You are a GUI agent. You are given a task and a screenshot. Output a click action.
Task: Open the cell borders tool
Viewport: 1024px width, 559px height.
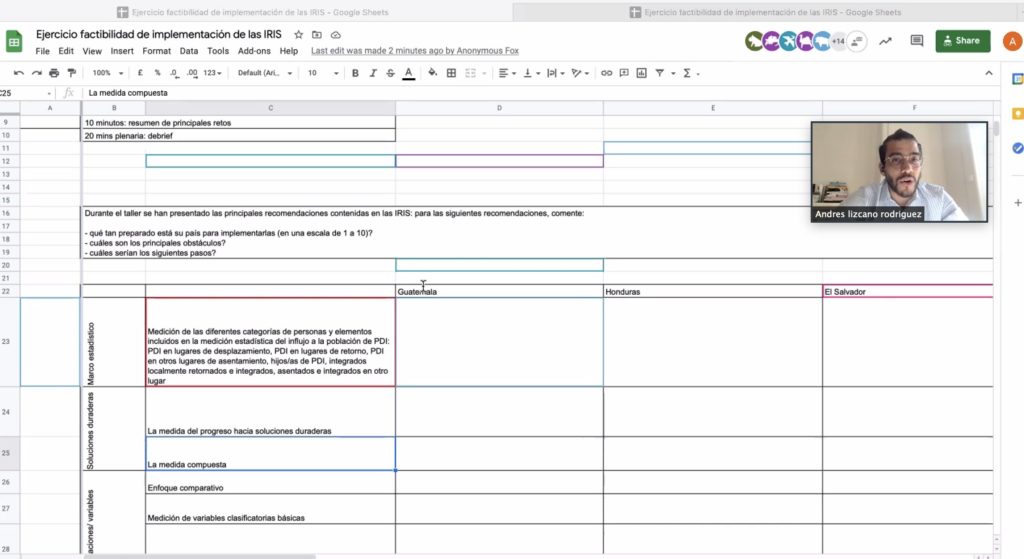[451, 73]
